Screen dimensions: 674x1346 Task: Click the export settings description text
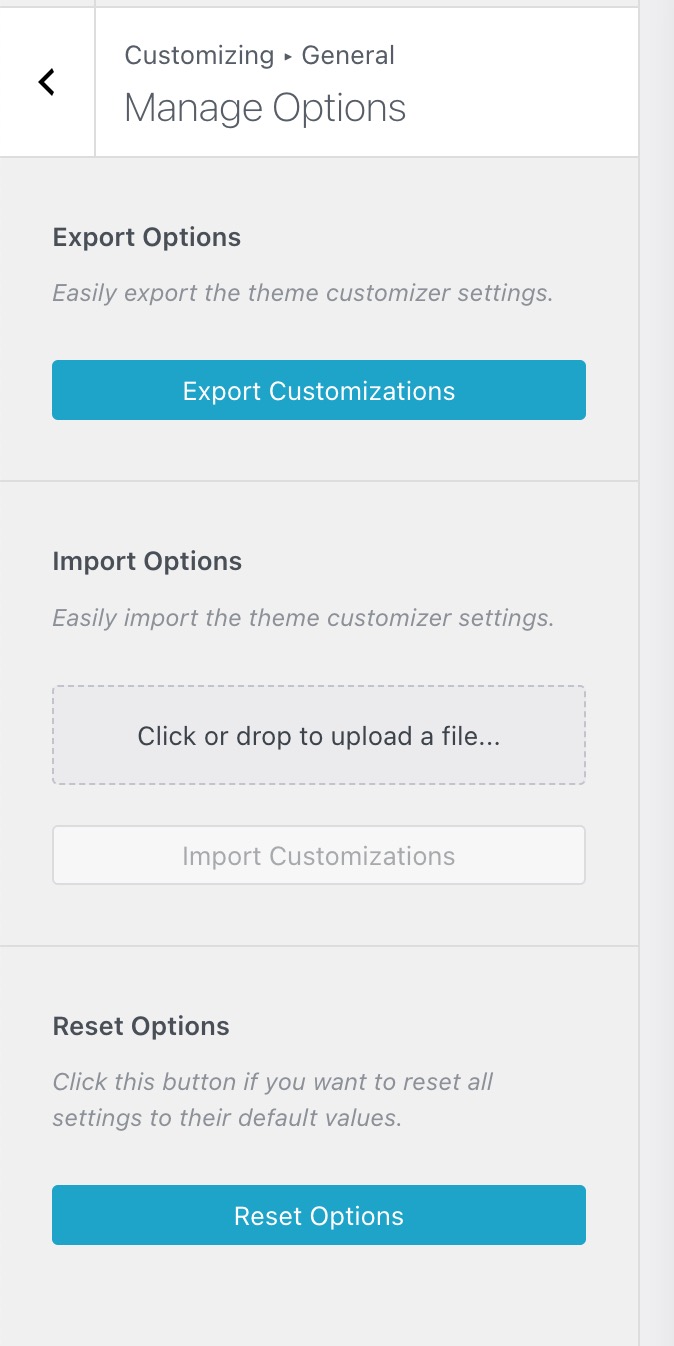click(303, 294)
